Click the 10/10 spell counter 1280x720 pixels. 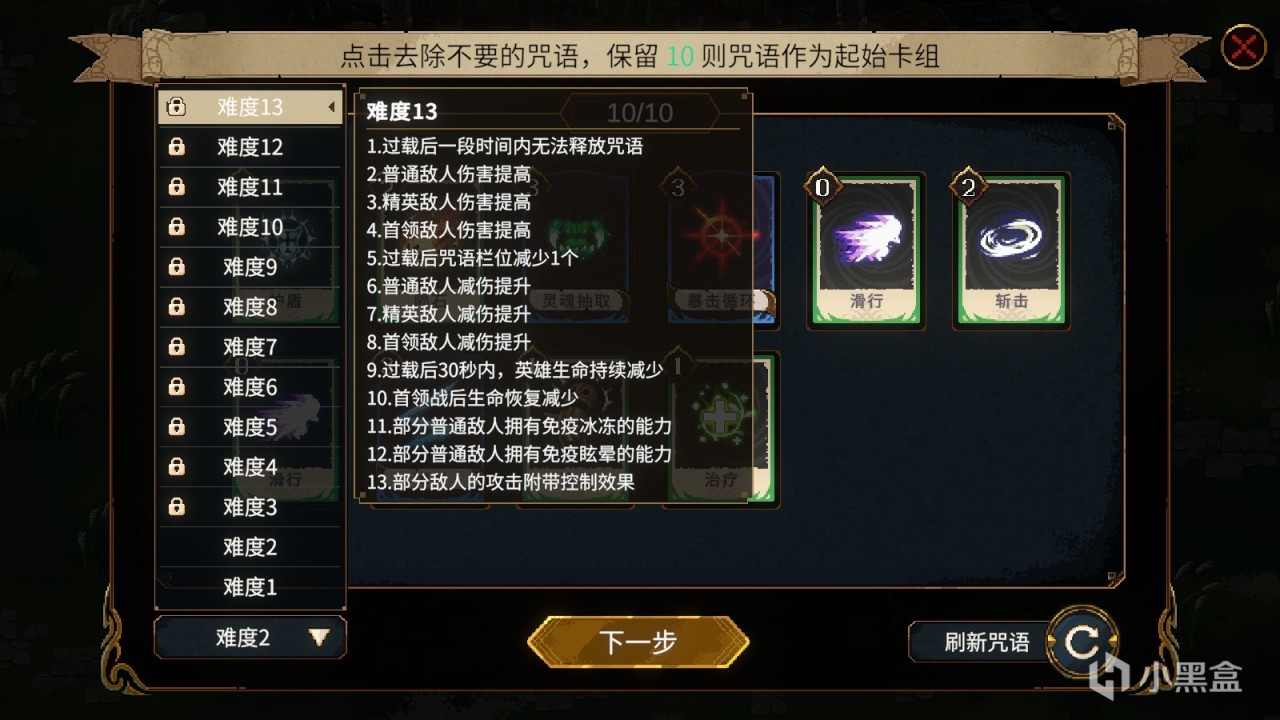(x=640, y=112)
